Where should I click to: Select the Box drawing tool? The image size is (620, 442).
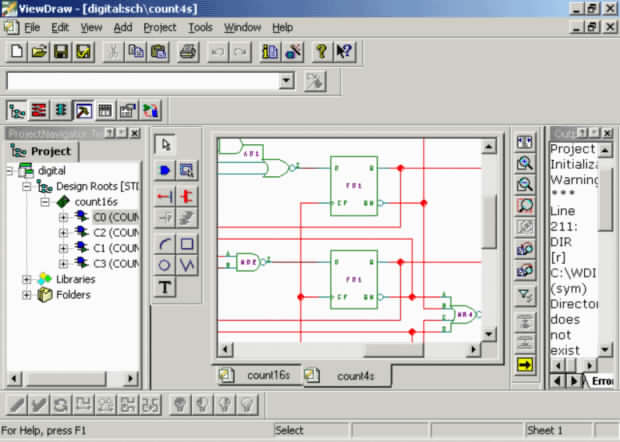tap(187, 244)
